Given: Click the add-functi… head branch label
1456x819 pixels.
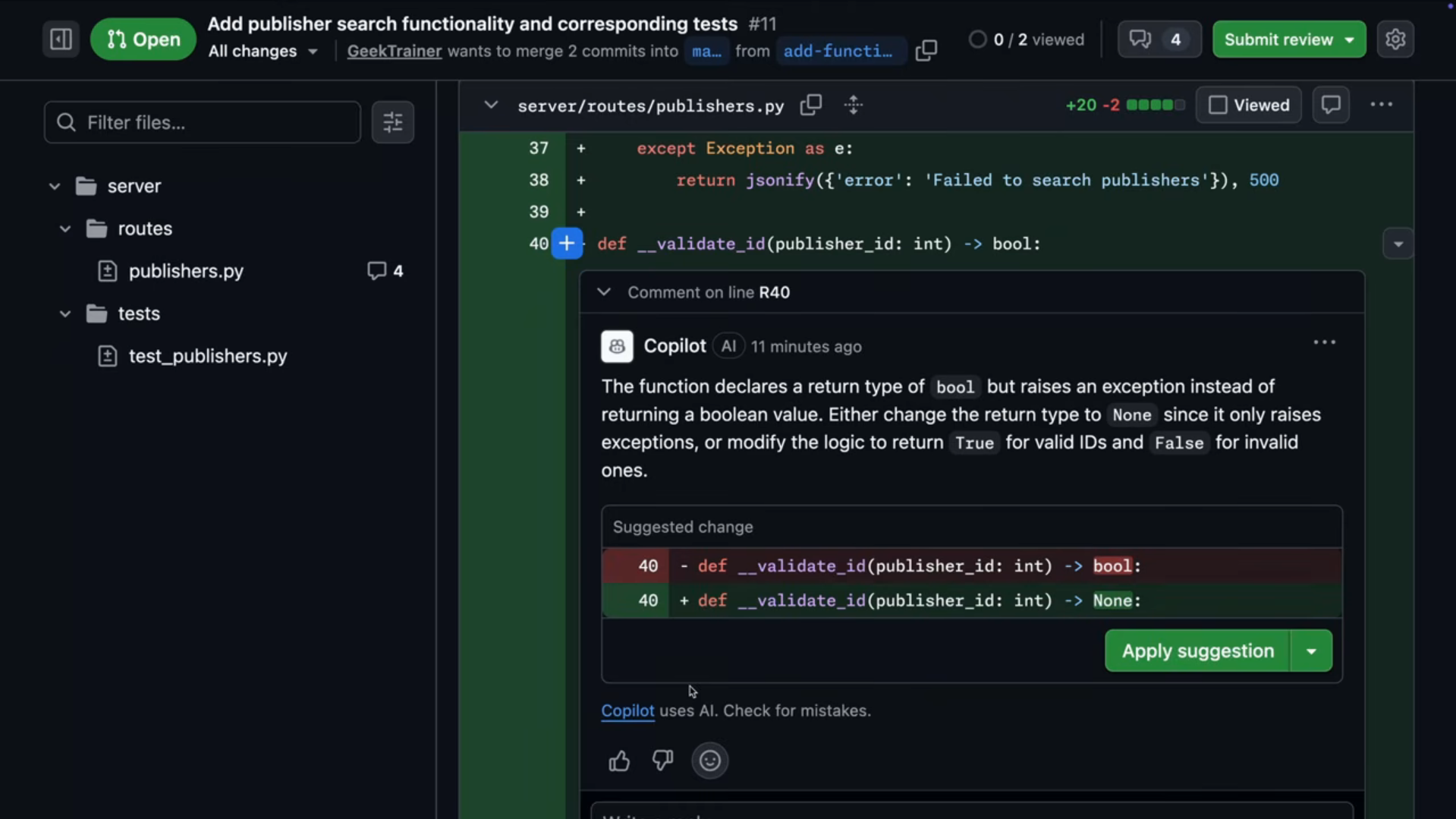Looking at the screenshot, I should [841, 52].
